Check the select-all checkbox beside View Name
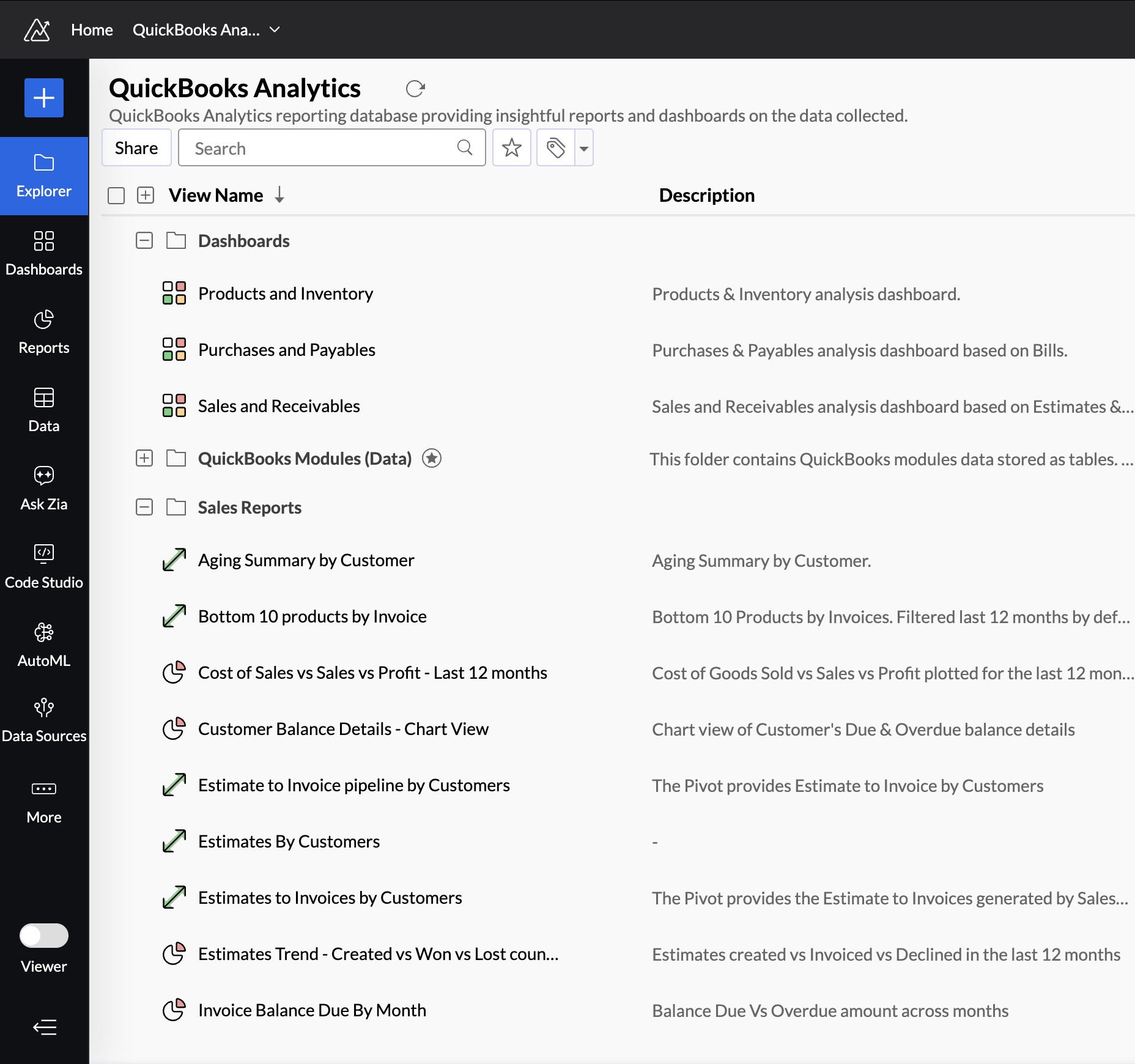This screenshot has width=1135, height=1064. coord(116,196)
